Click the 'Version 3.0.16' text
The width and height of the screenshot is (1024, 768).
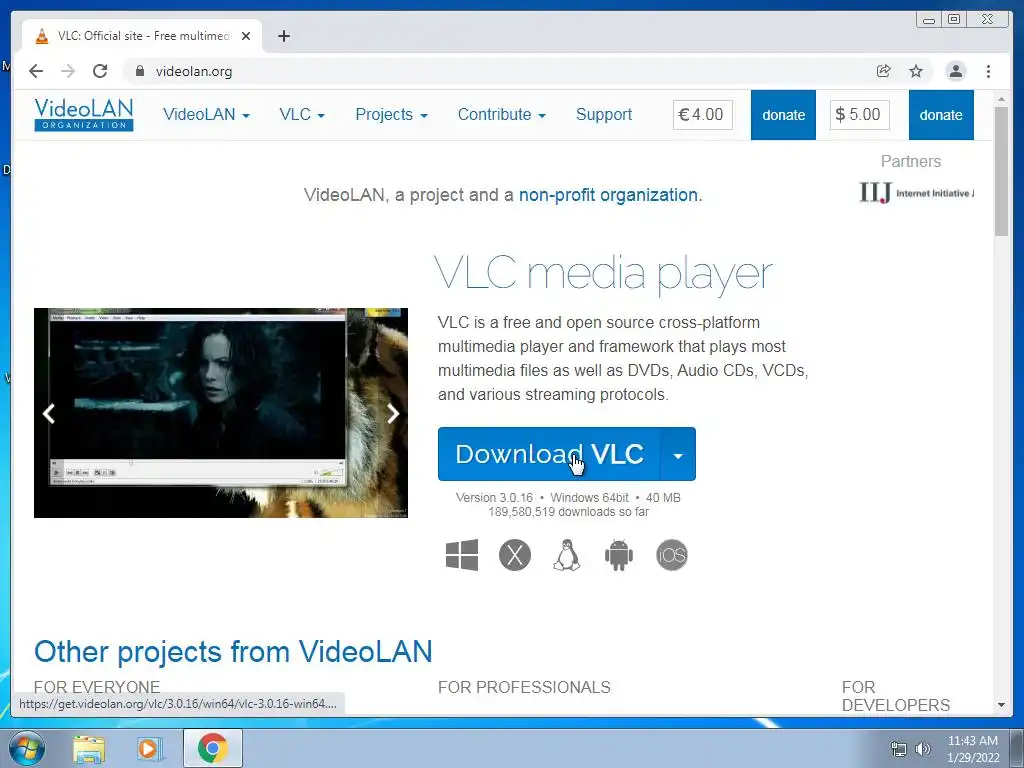(494, 498)
